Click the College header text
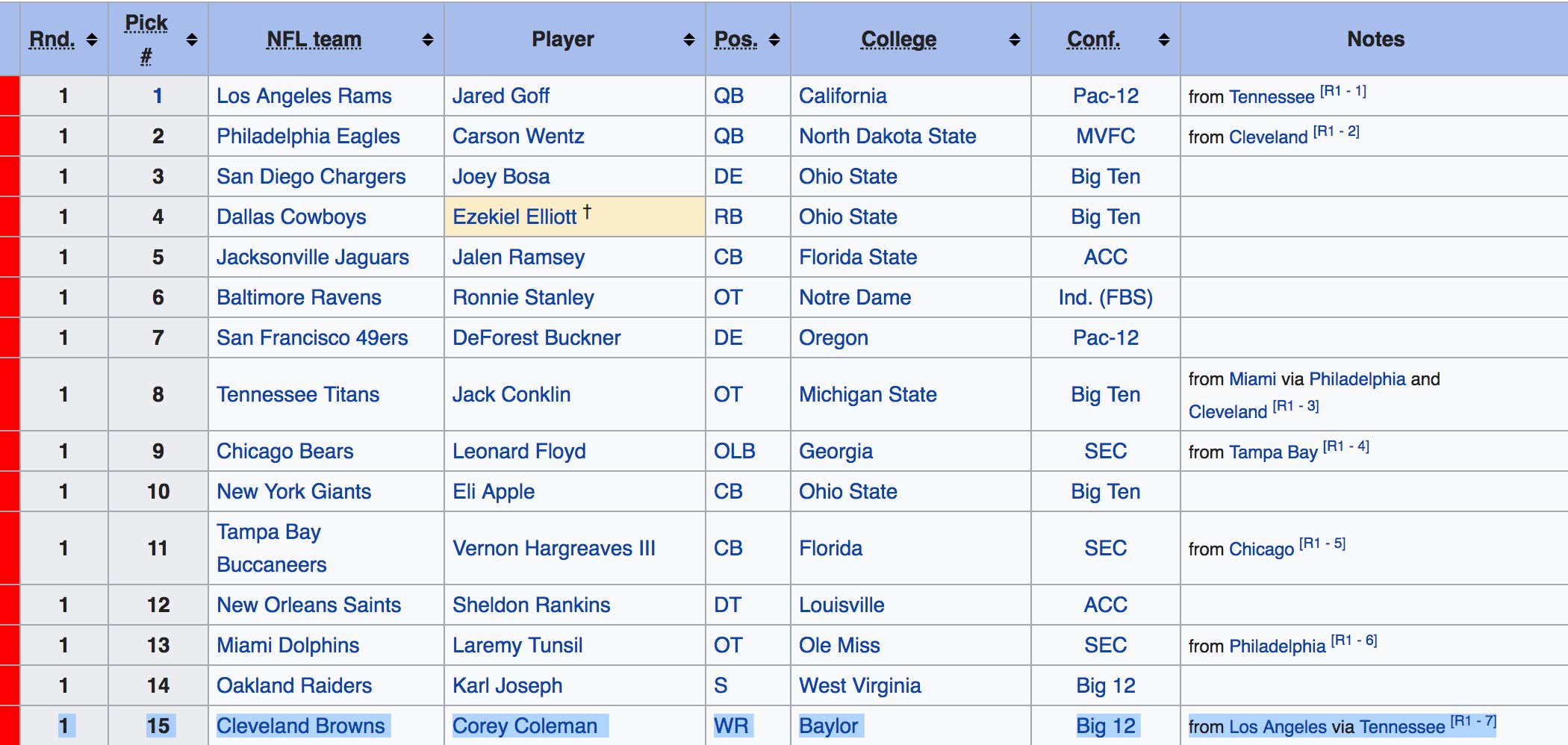The width and height of the screenshot is (1568, 745). (898, 40)
